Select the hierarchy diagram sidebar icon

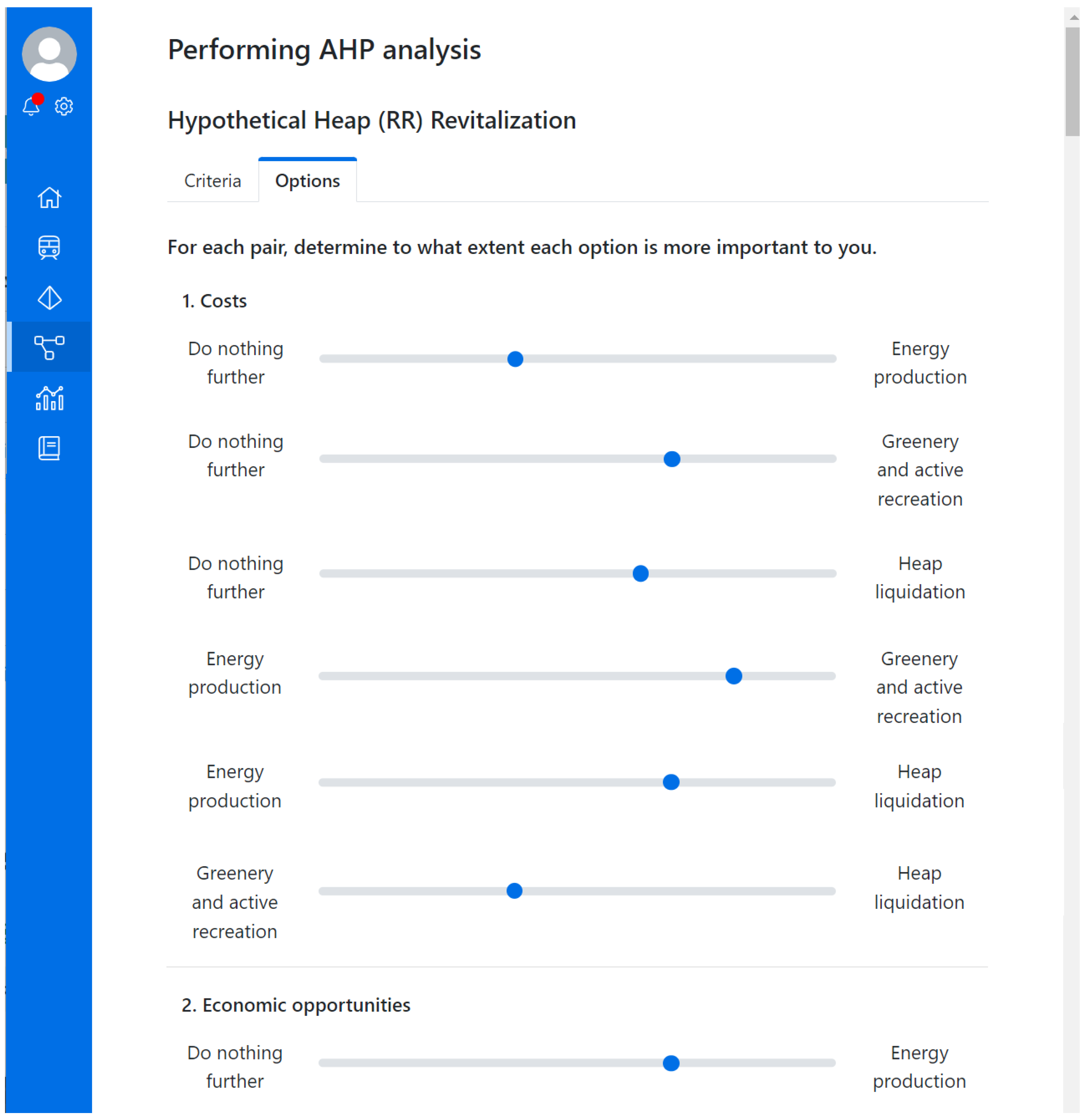tap(49, 347)
